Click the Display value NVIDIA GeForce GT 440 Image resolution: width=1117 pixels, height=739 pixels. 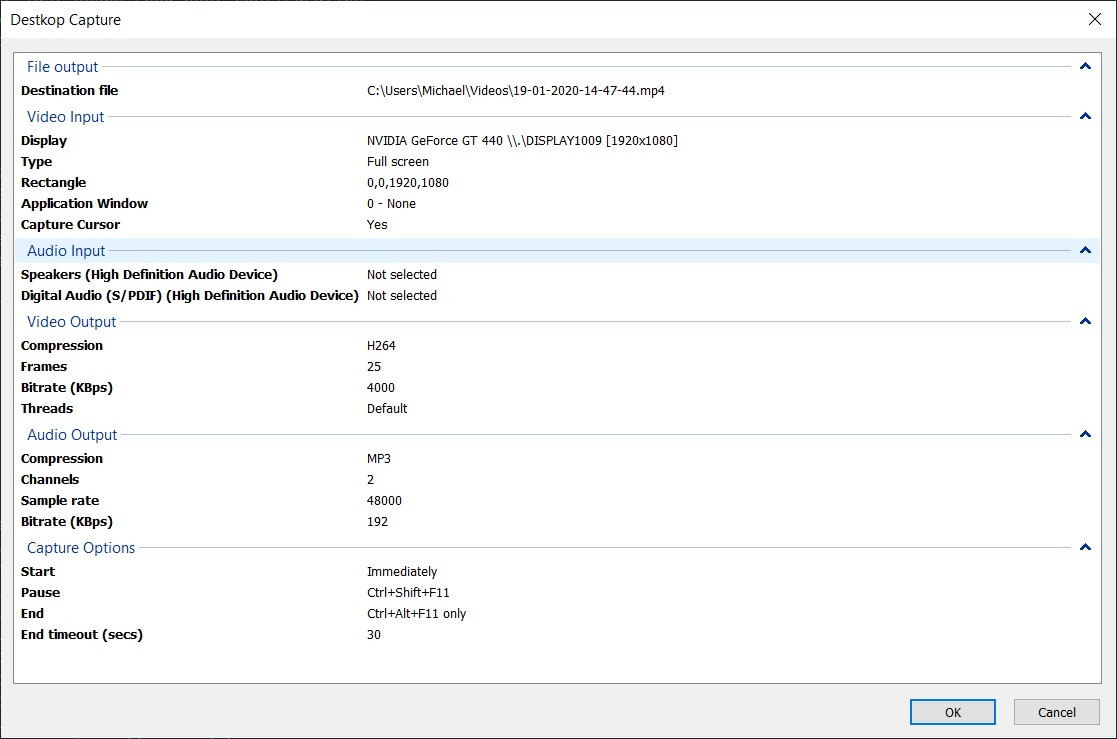522,141
